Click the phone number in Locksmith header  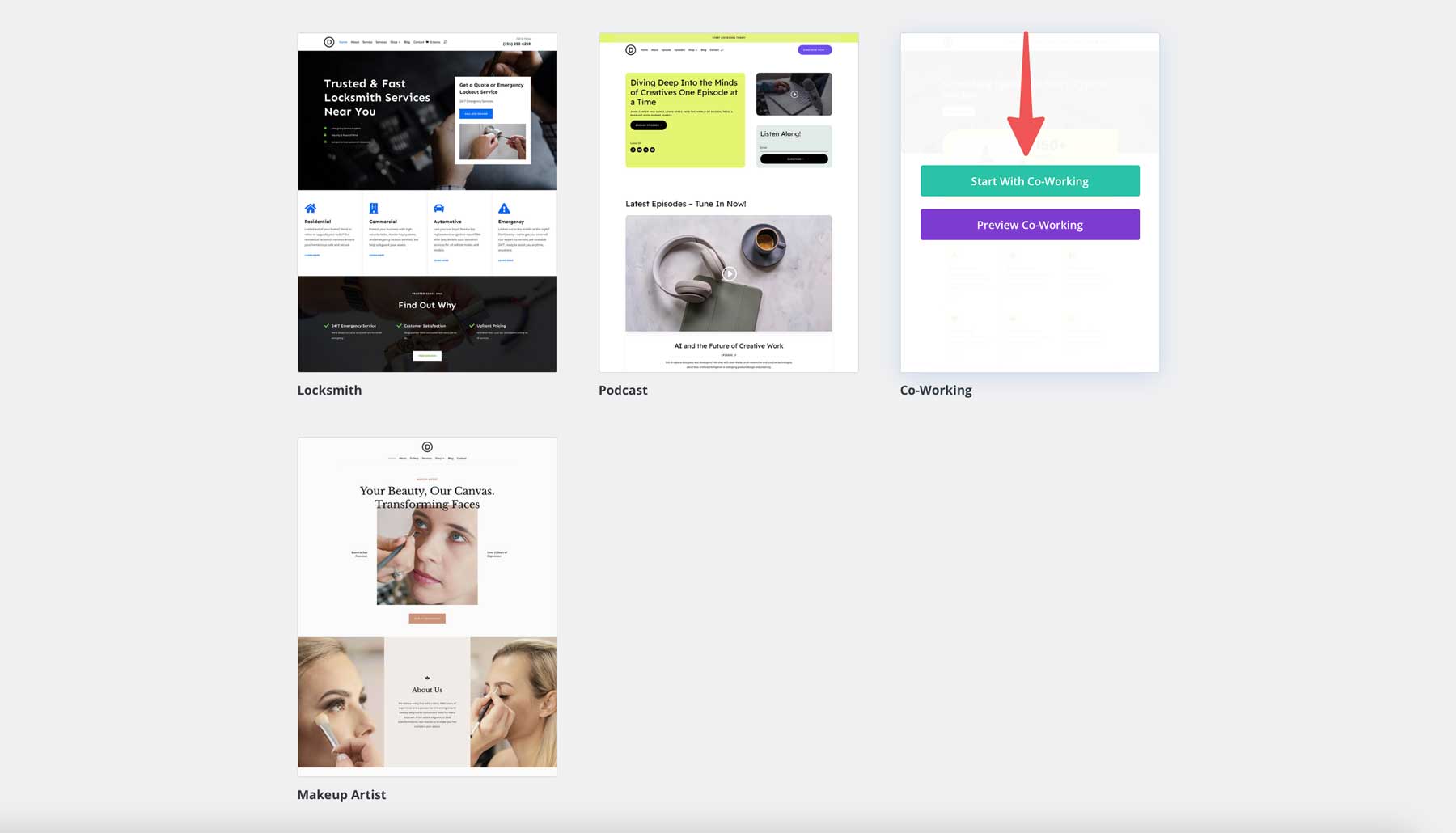tap(517, 44)
